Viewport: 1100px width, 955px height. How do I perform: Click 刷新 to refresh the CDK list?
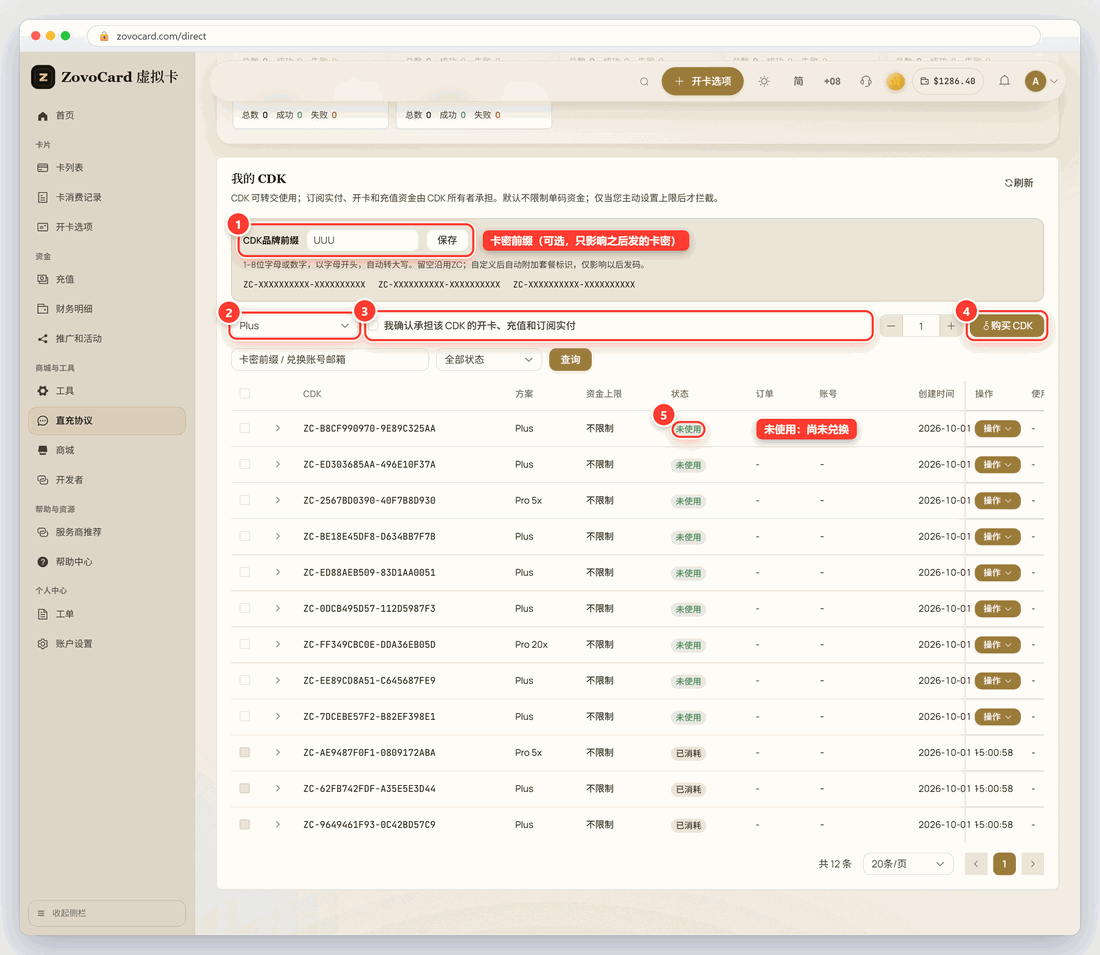coord(1019,182)
